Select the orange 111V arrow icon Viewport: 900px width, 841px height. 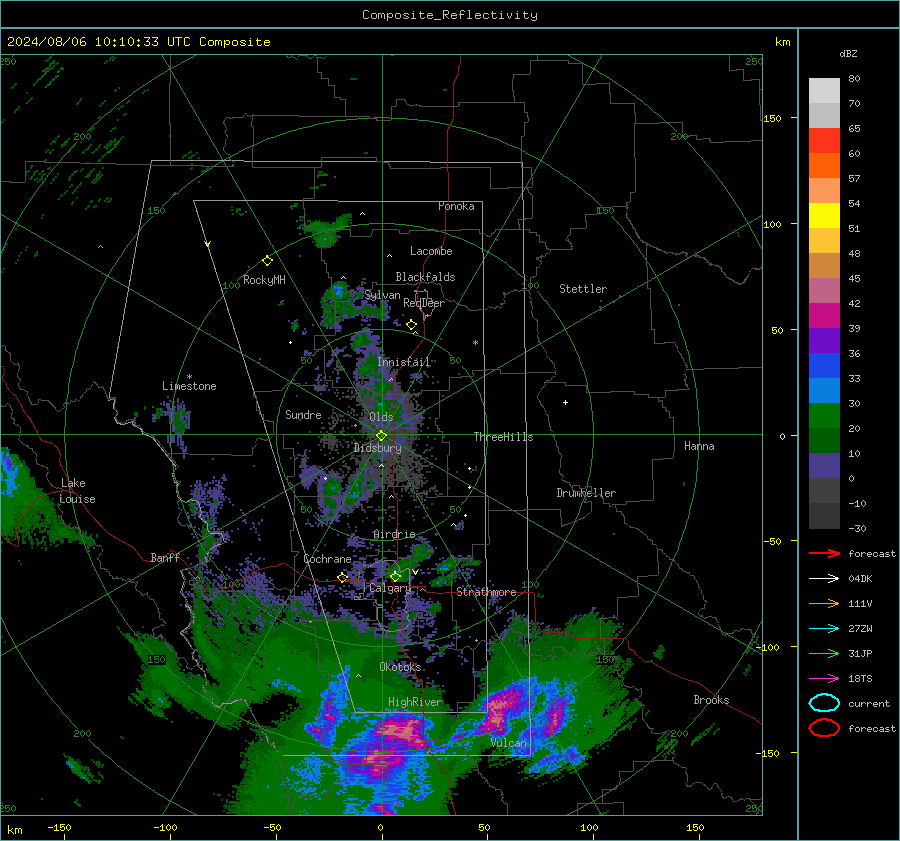[824, 603]
